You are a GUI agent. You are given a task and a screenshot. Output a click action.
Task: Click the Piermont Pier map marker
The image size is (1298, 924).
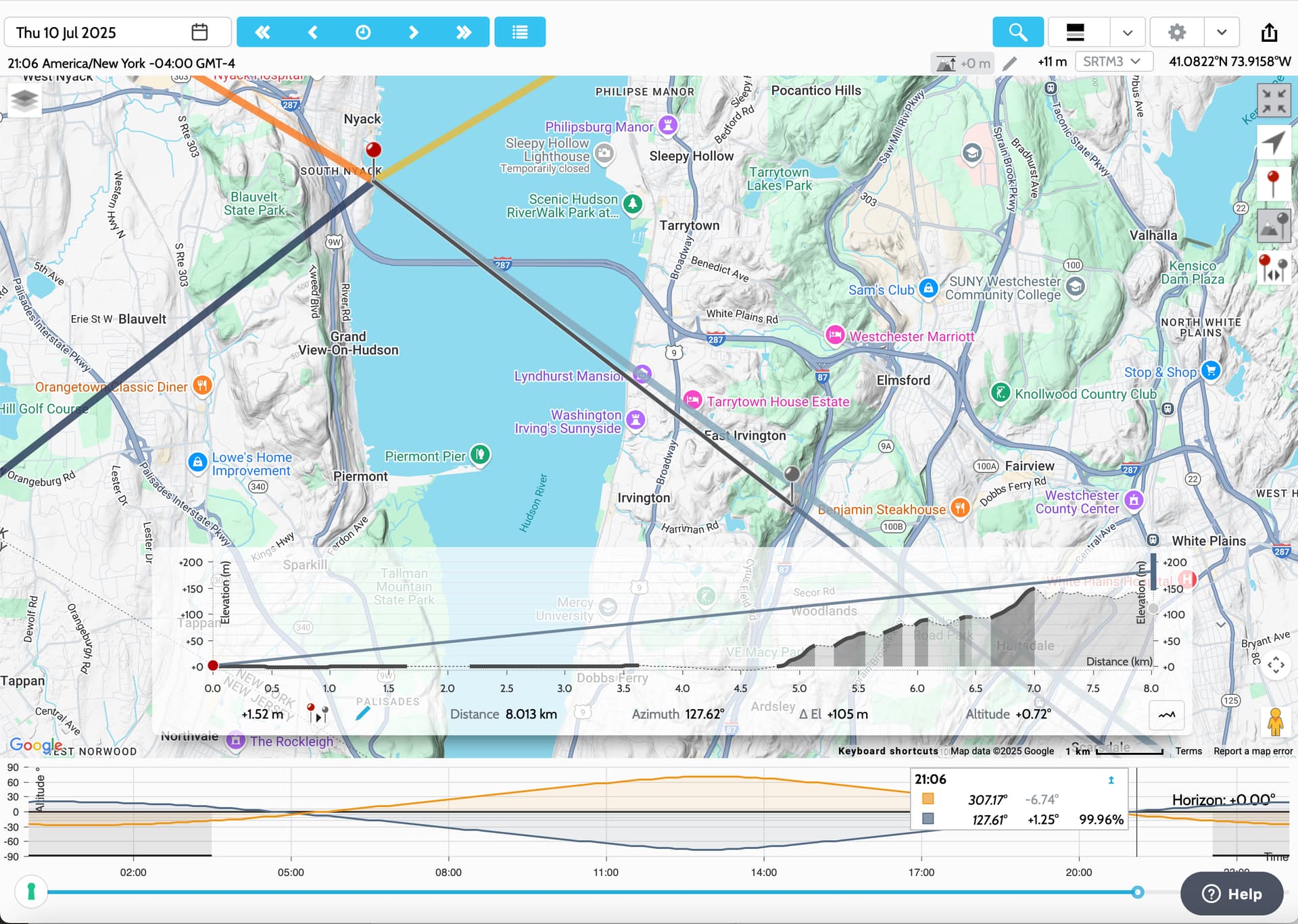[480, 454]
